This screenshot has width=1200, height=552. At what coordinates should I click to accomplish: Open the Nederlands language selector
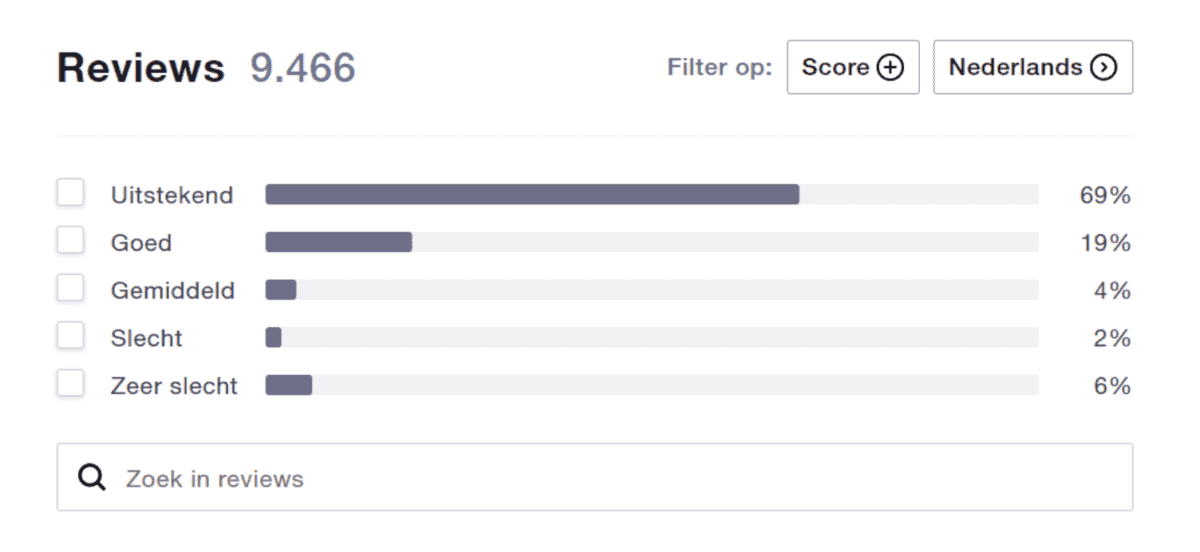[x=1033, y=67]
